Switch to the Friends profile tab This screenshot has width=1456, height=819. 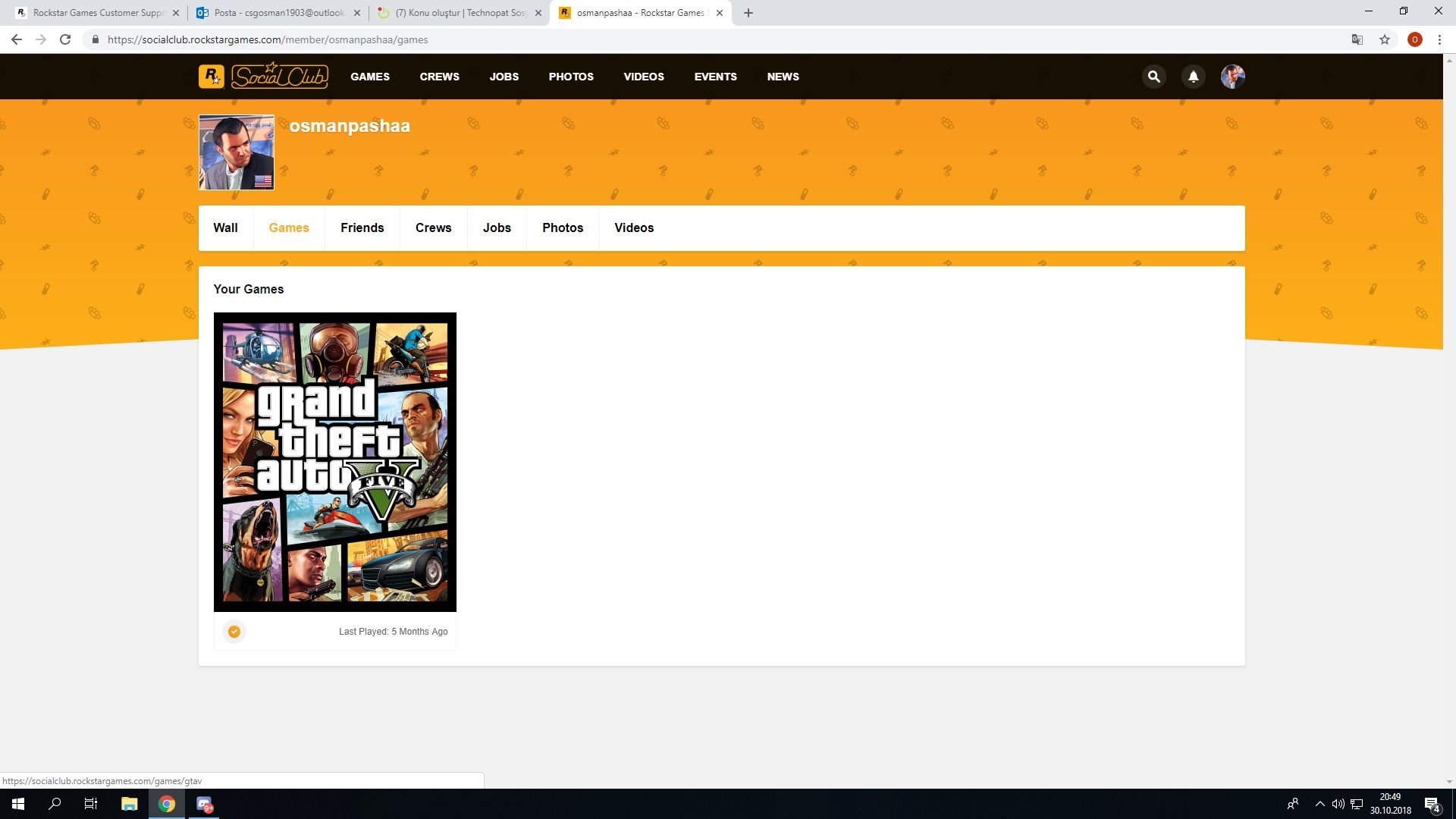(x=362, y=227)
